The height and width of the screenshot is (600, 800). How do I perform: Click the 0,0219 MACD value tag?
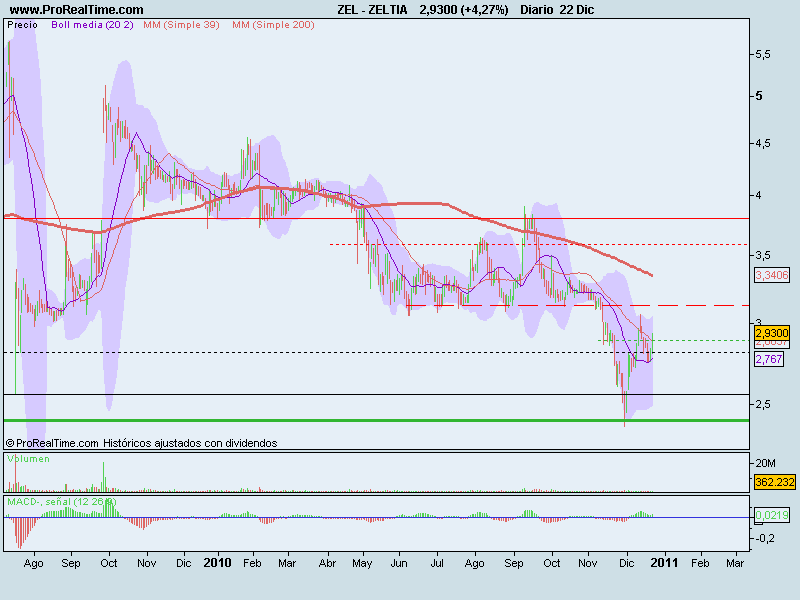point(772,515)
